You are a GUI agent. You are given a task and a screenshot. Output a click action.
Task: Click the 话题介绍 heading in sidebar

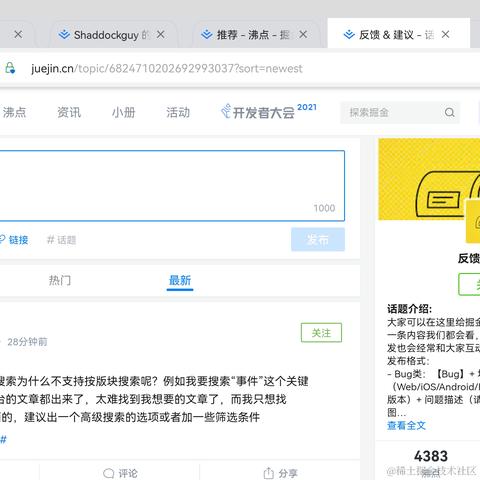click(409, 309)
